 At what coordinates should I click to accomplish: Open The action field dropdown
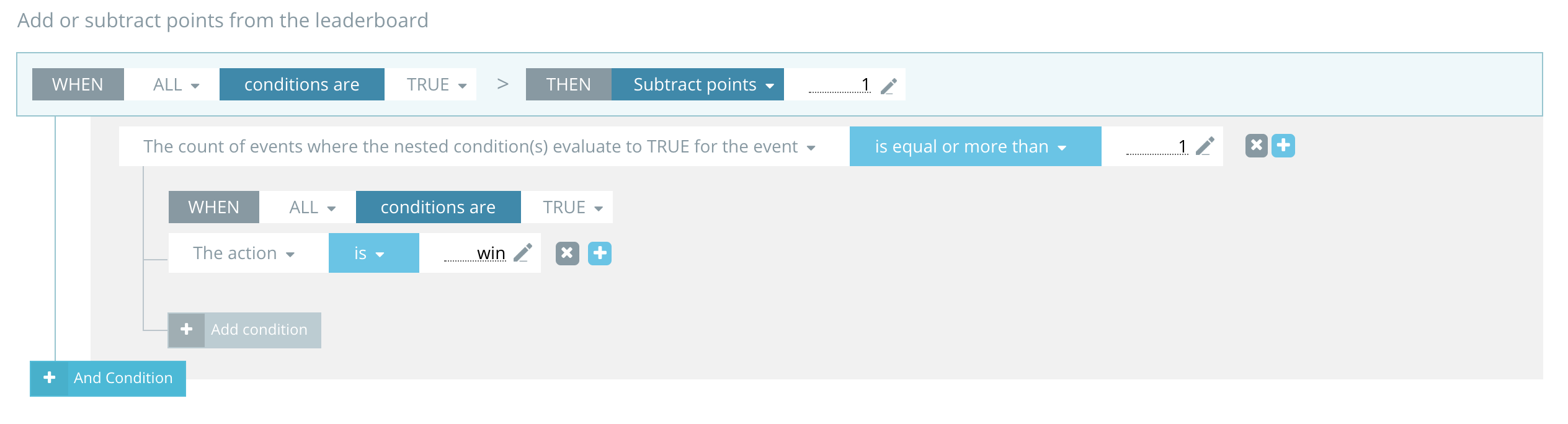[x=244, y=253]
